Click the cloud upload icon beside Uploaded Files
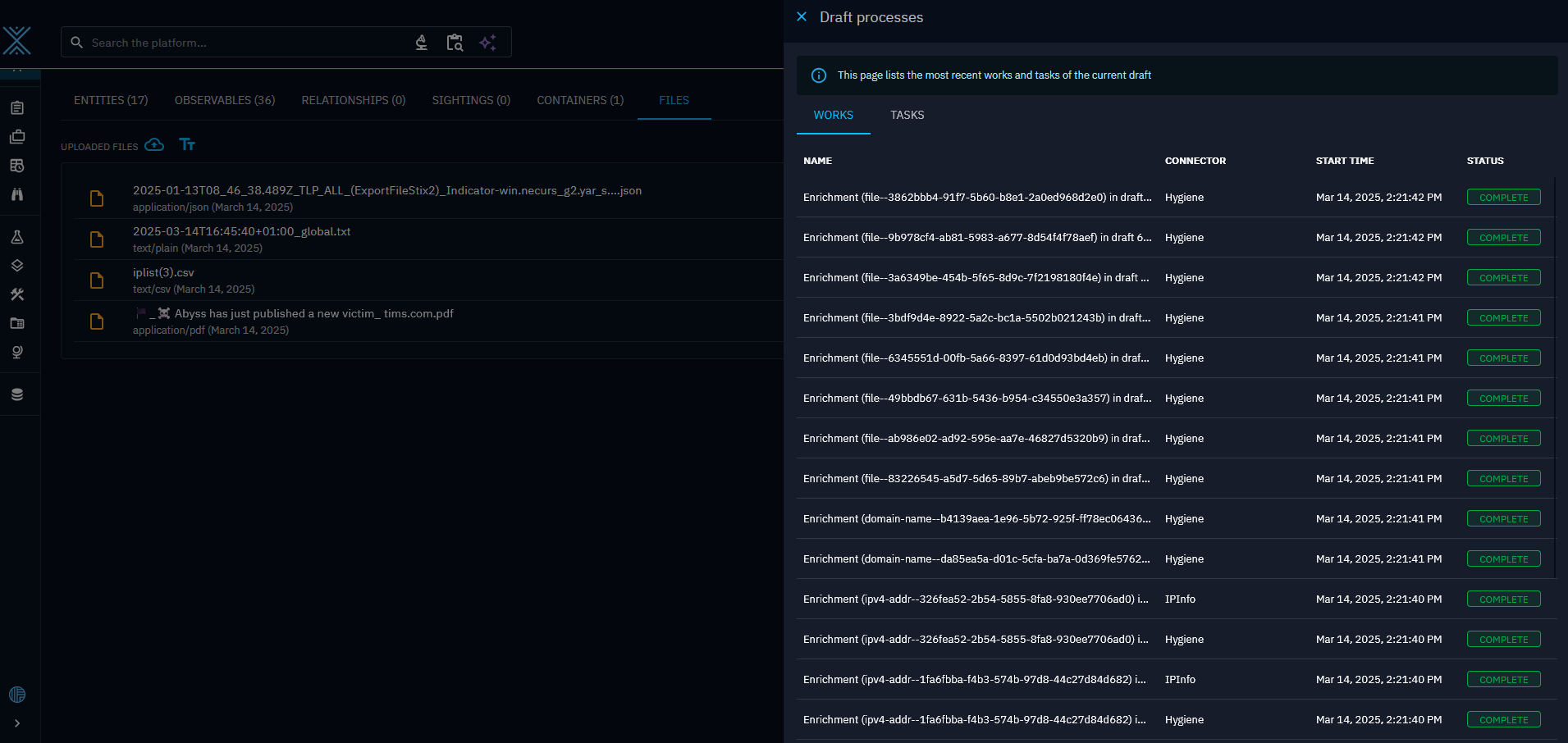Image resolution: width=1568 pixels, height=743 pixels. click(154, 145)
